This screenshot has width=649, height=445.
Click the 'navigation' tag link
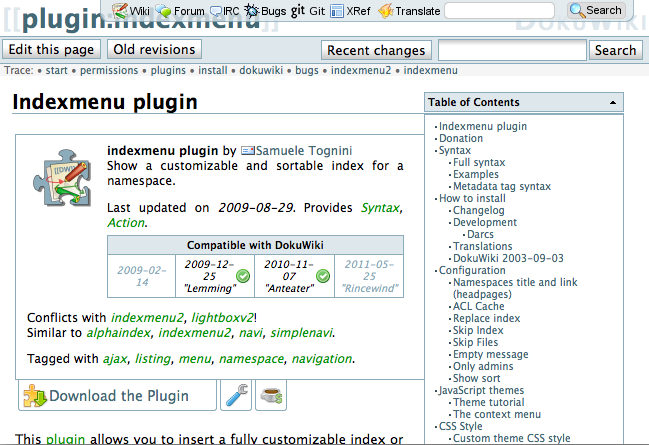pyautogui.click(x=320, y=358)
